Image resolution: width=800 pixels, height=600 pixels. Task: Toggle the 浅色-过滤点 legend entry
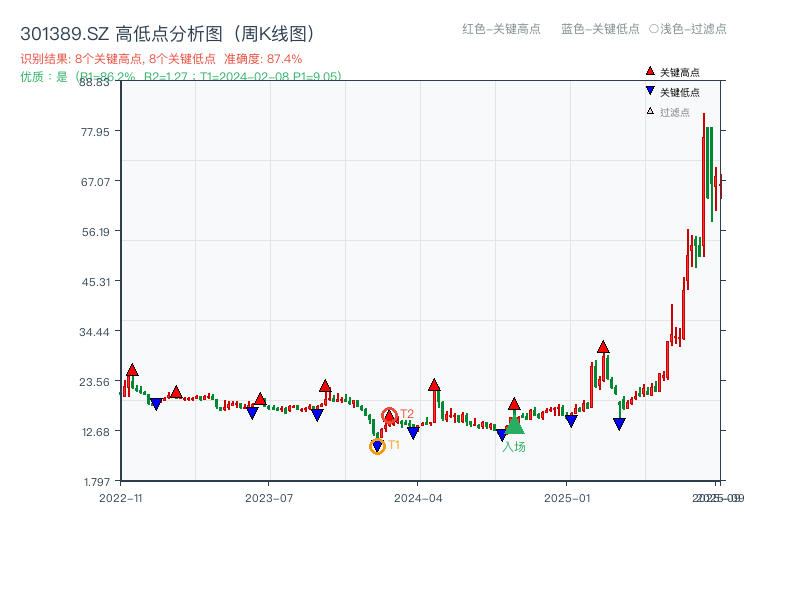point(690,30)
